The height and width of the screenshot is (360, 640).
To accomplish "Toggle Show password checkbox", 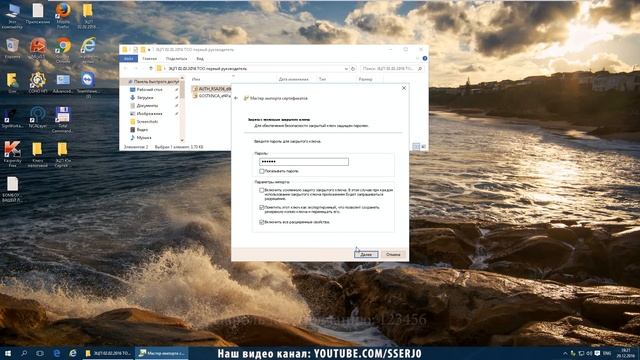I will [x=262, y=171].
